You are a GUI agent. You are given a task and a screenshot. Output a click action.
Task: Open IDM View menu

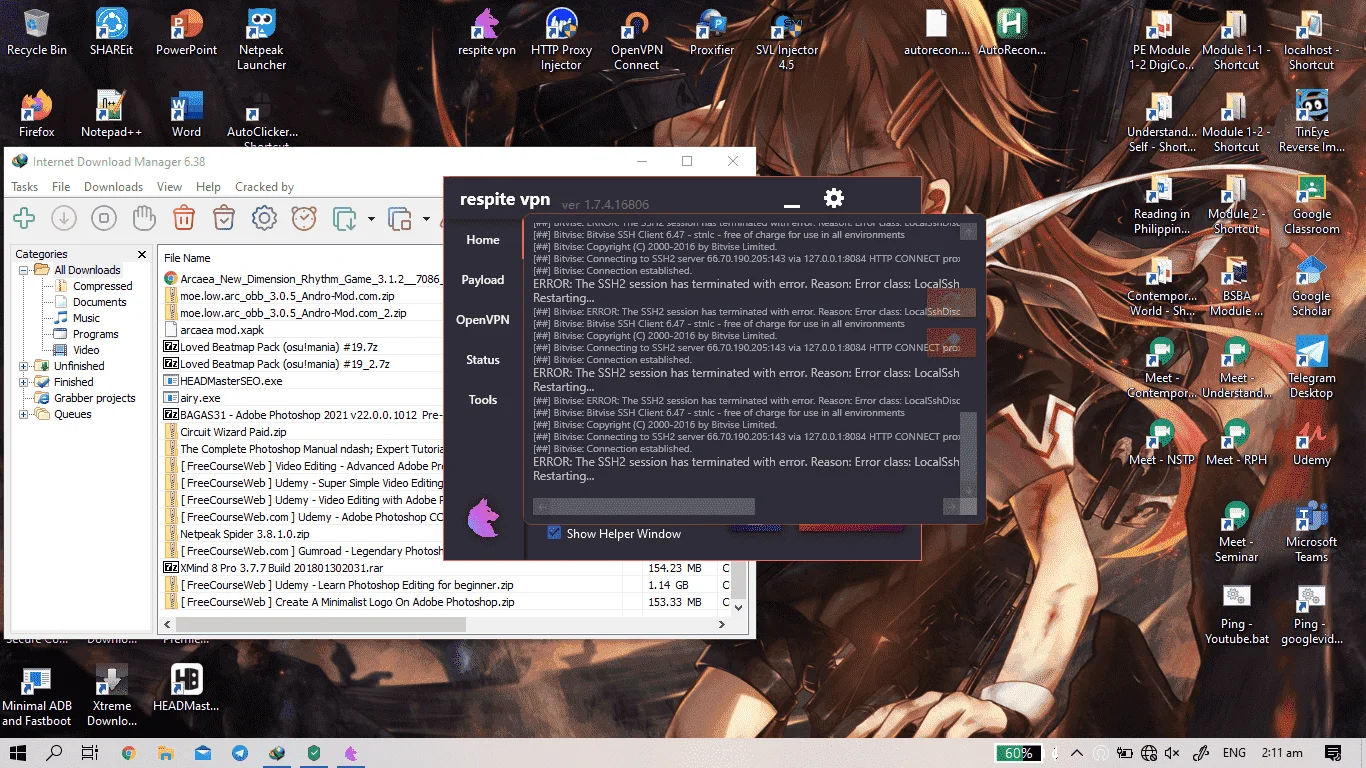(169, 187)
